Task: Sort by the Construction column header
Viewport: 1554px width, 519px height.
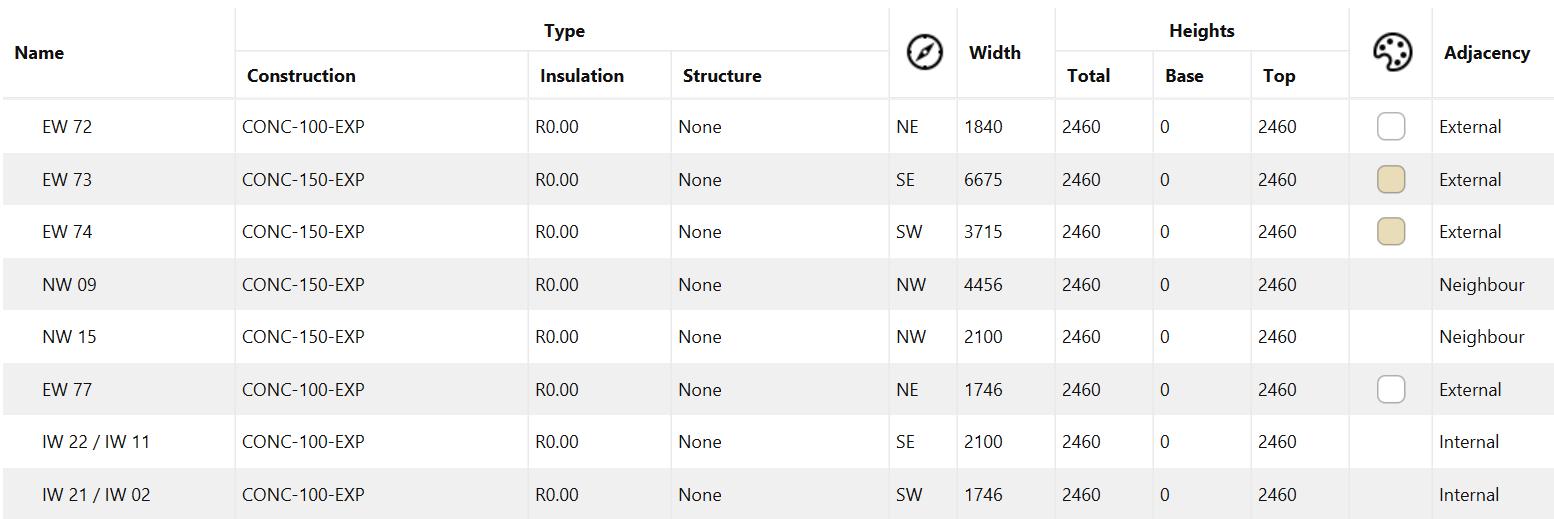Action: click(301, 76)
